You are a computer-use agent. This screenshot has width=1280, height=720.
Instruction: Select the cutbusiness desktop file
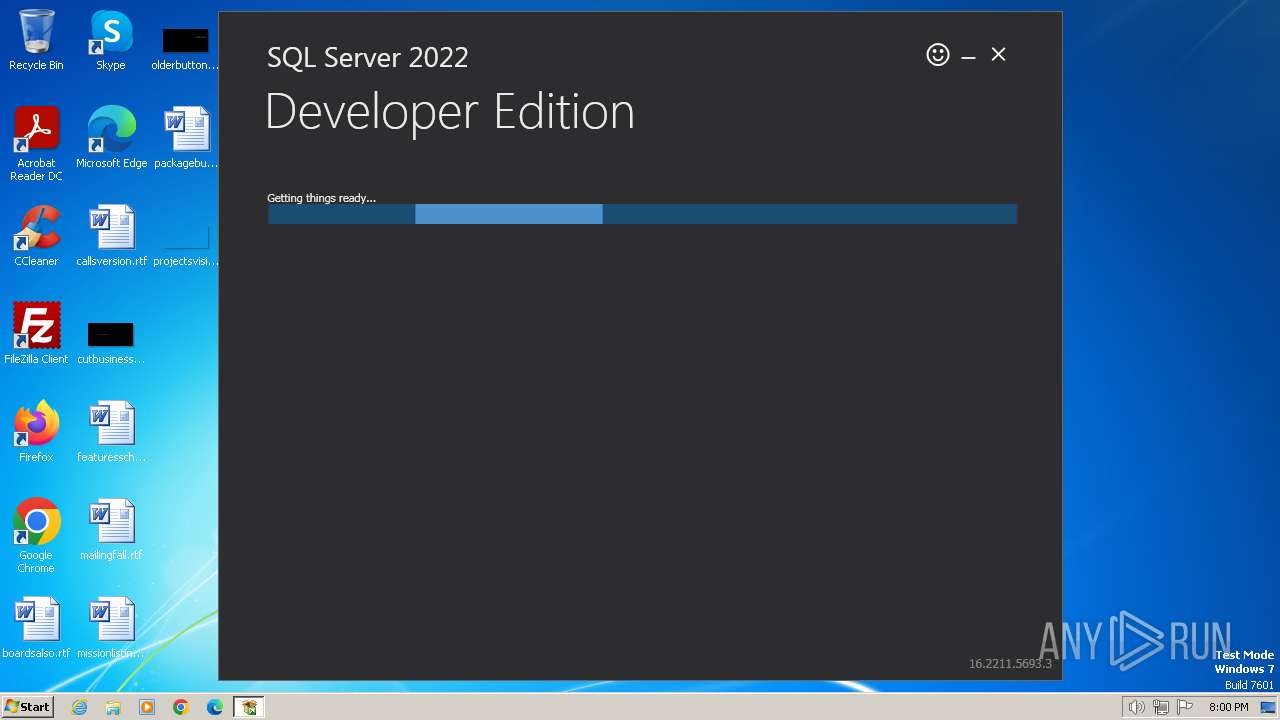click(x=111, y=343)
